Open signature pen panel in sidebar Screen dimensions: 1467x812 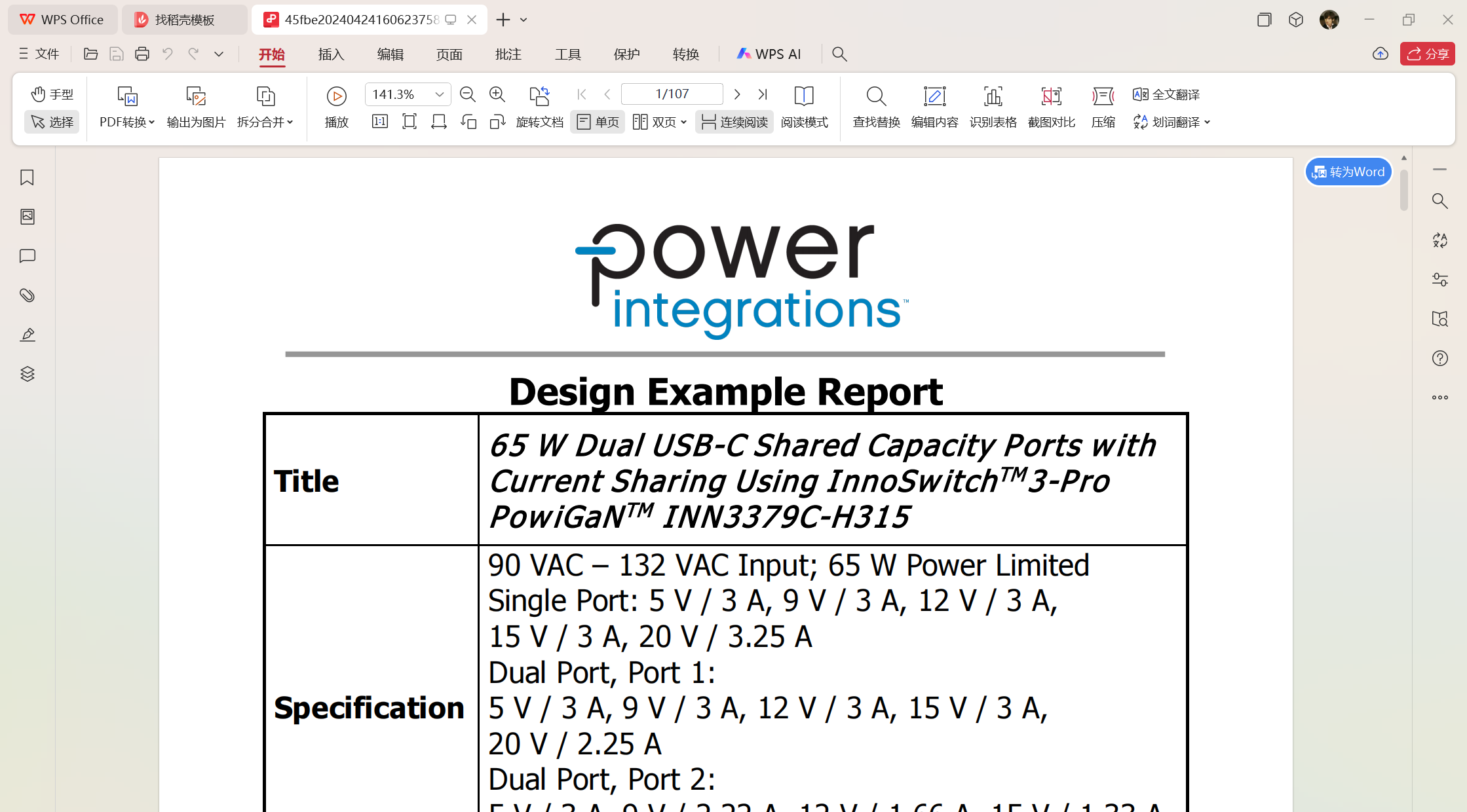27,335
